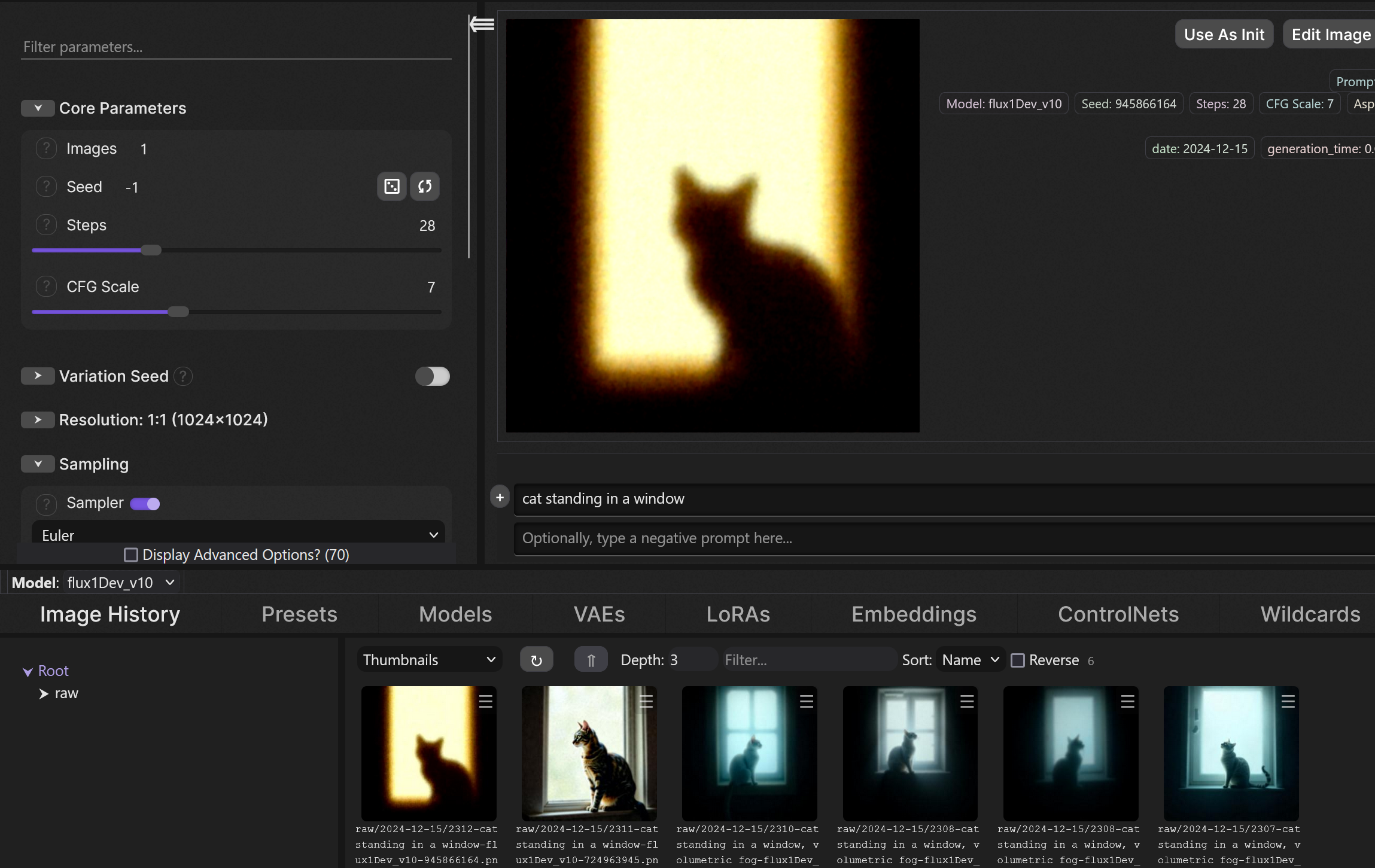
Task: Turn off the Sampler toggle
Action: [x=145, y=504]
